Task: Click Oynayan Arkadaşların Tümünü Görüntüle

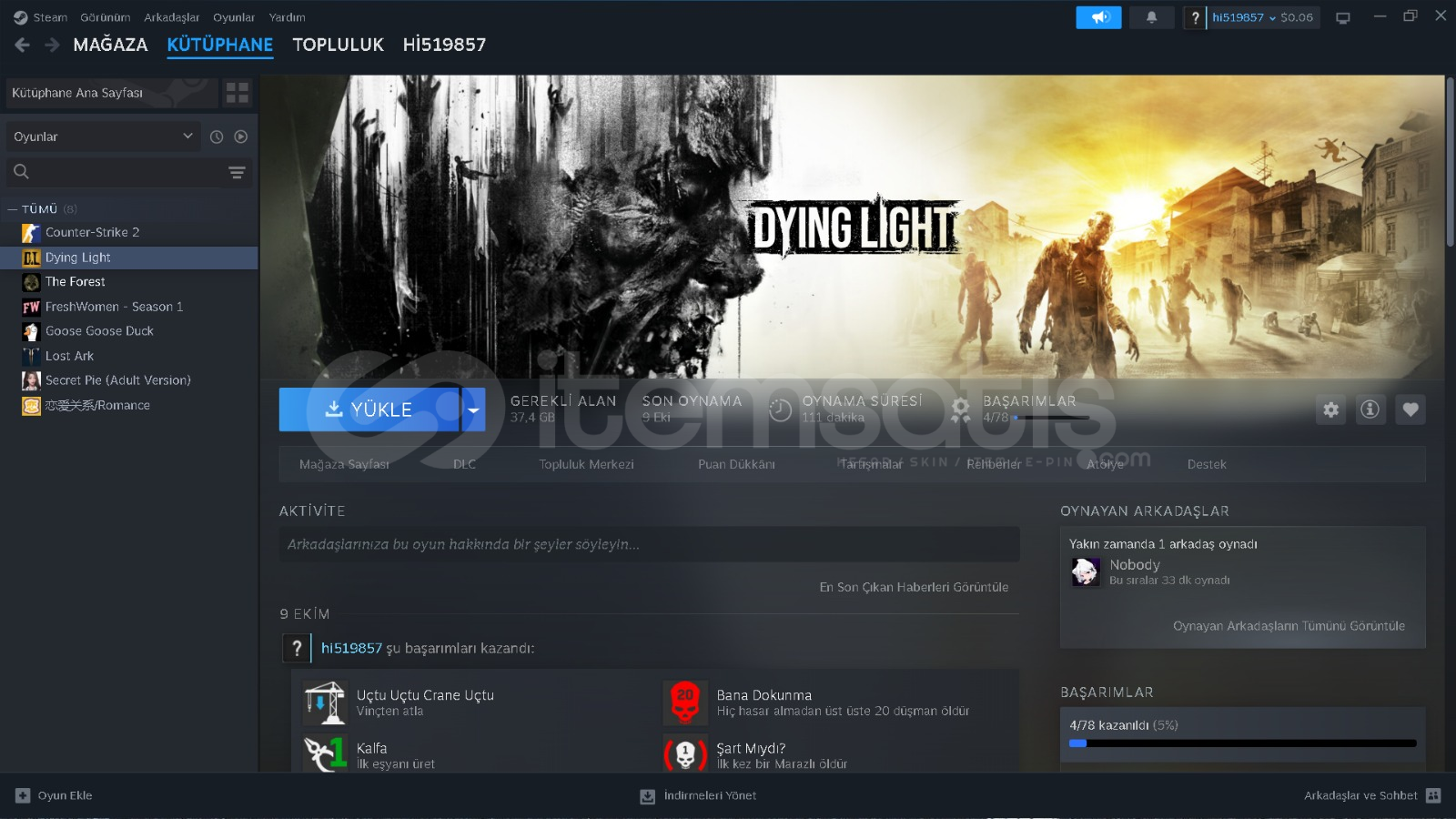Action: [1289, 626]
